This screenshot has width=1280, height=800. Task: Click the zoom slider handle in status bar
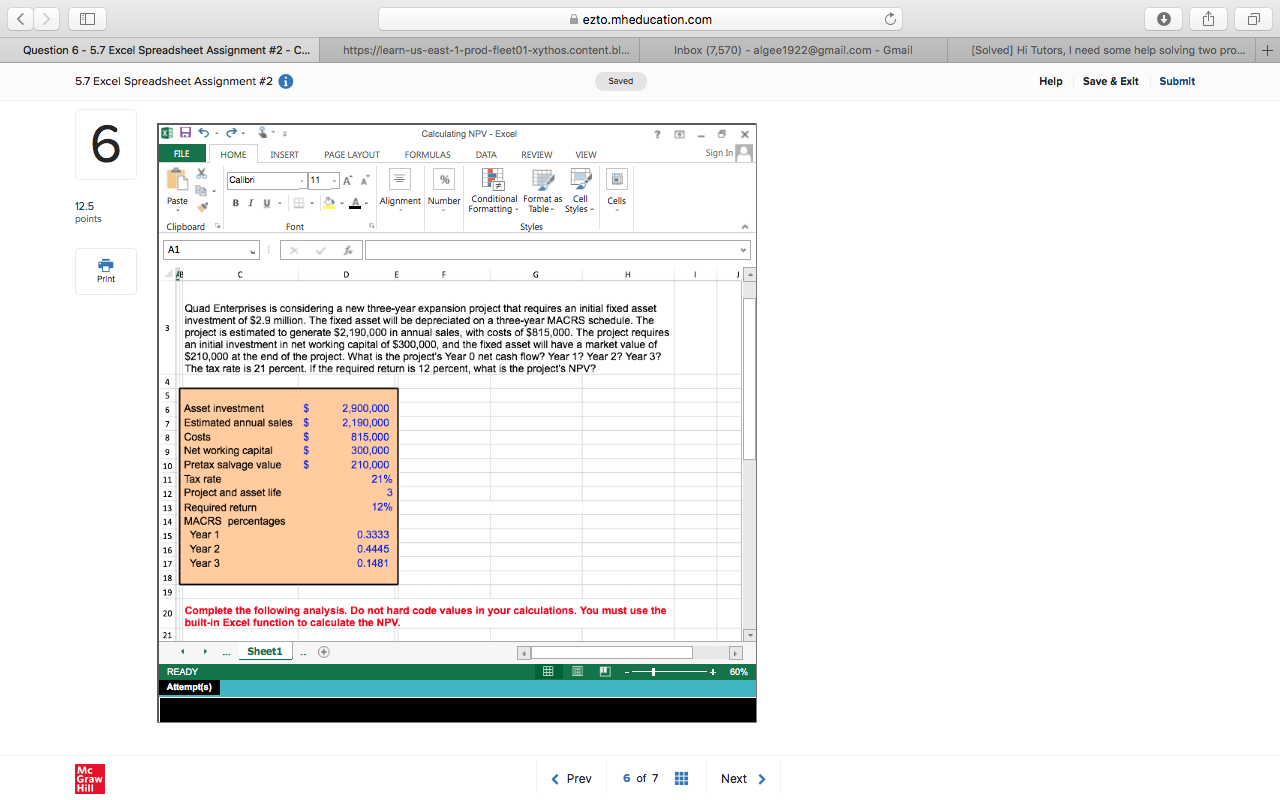653,672
